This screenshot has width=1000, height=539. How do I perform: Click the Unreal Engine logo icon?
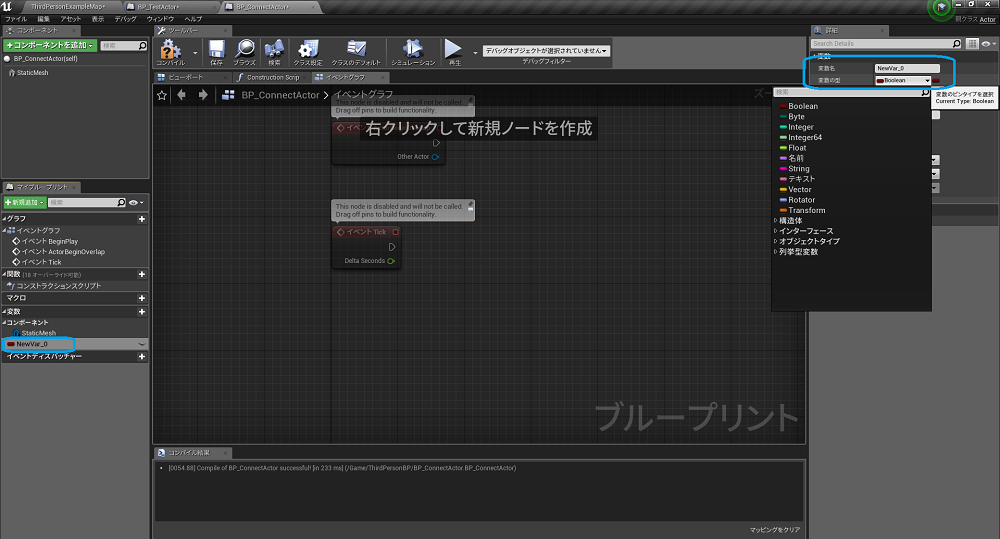click(7, 6)
